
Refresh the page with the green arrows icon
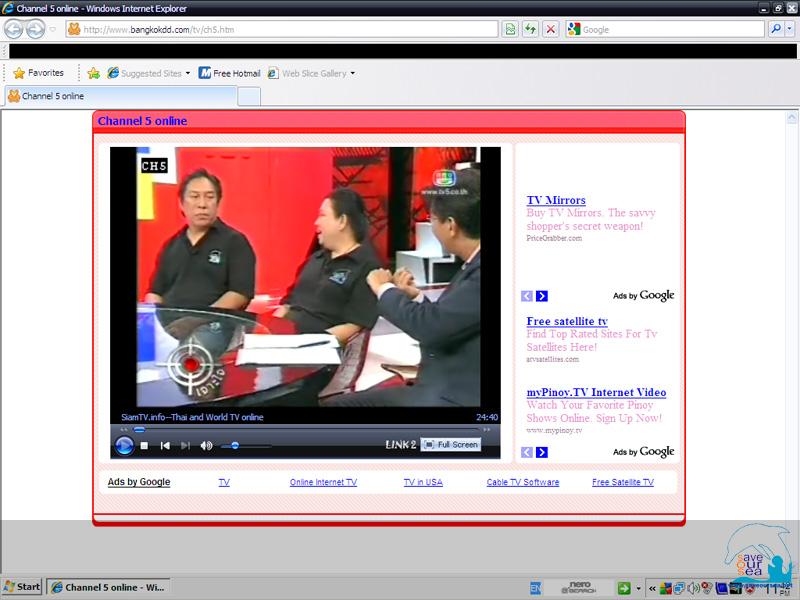tap(530, 29)
